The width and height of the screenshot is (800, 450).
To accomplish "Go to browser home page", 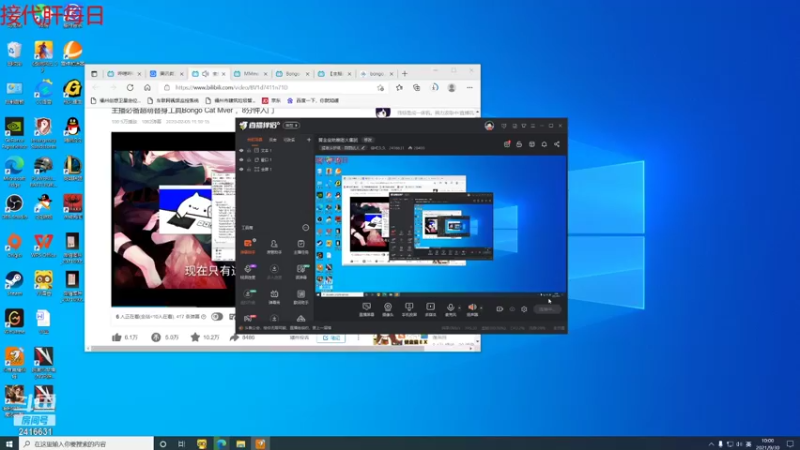I will pyautogui.click(x=147, y=88).
